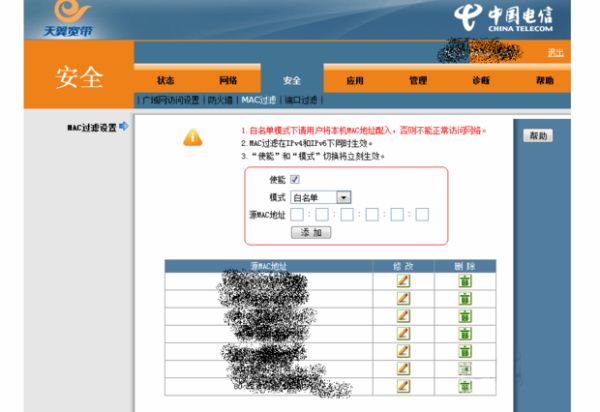
Task: Toggle the 使能 enable checkbox
Action: [295, 180]
